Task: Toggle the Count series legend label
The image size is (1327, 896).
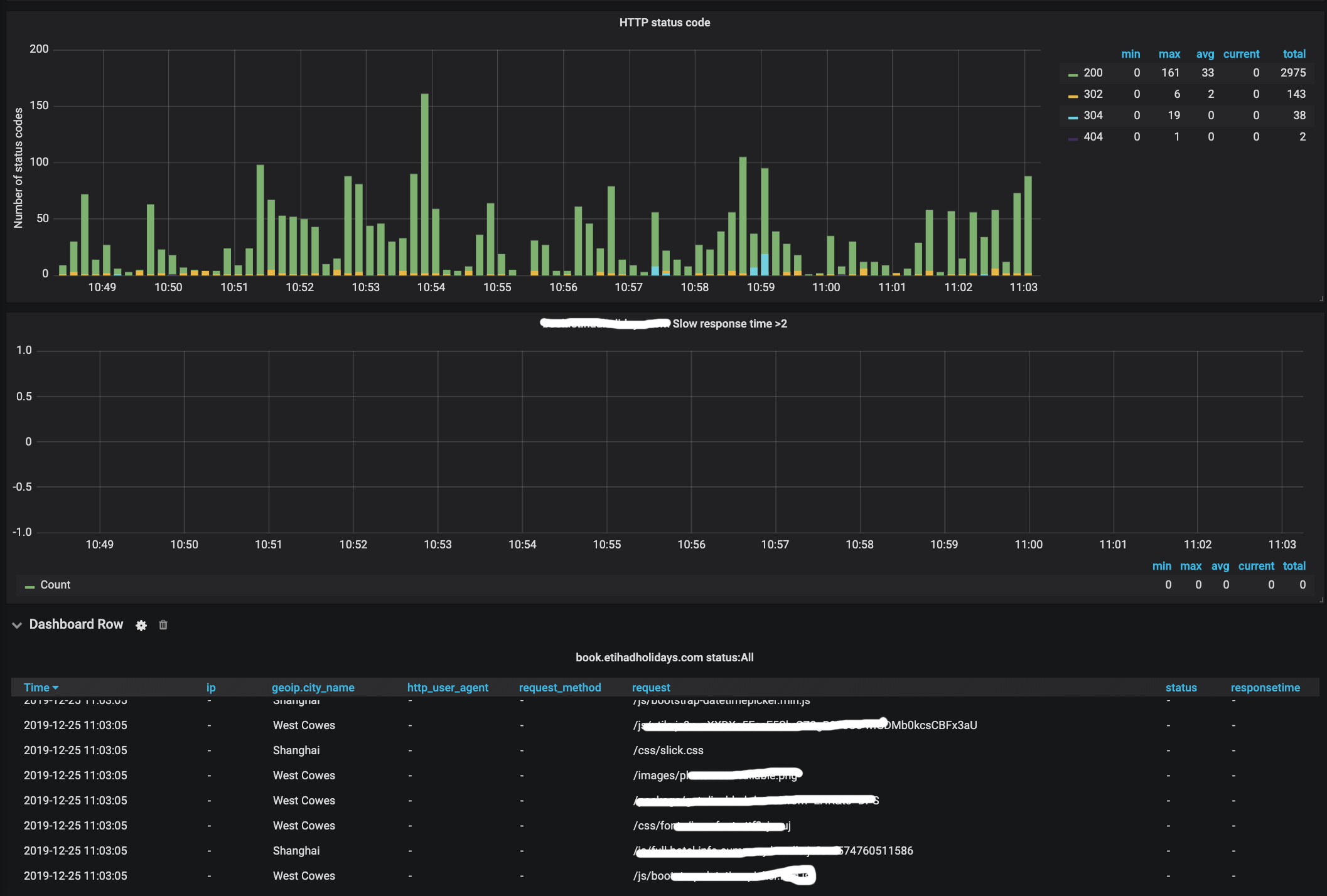Action: pos(55,585)
